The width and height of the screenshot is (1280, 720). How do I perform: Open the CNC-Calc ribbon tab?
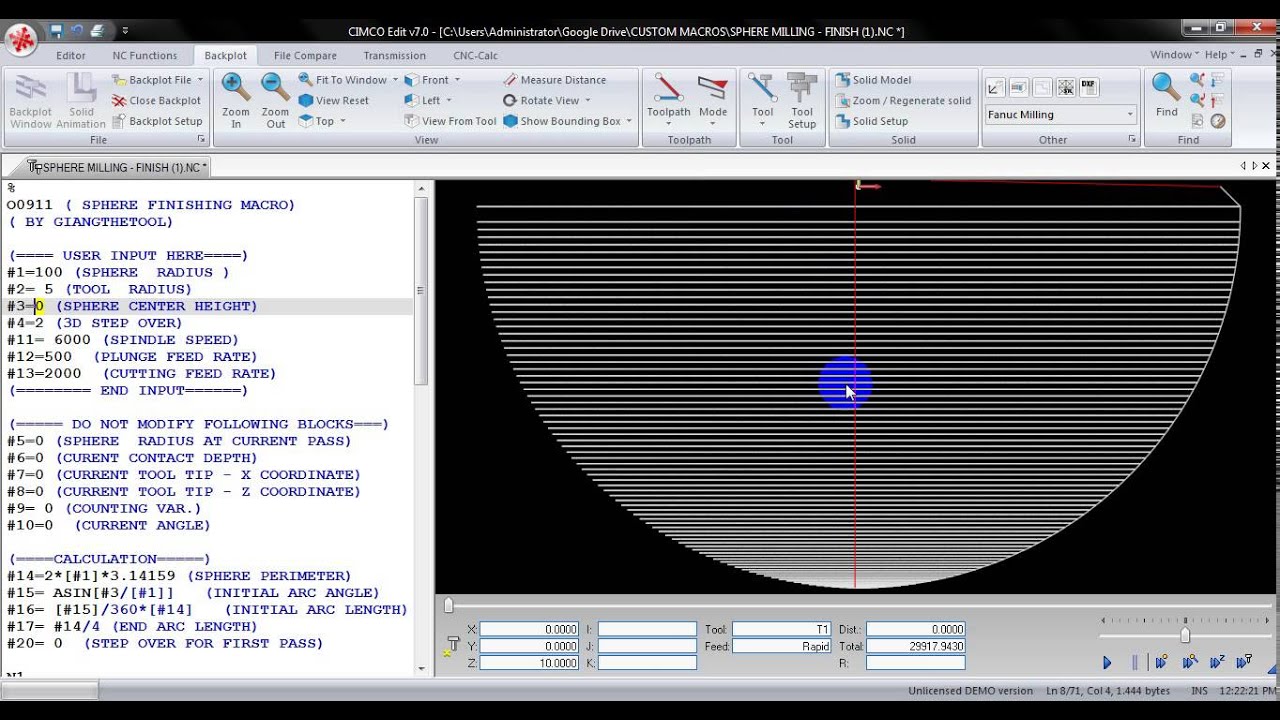click(473, 56)
